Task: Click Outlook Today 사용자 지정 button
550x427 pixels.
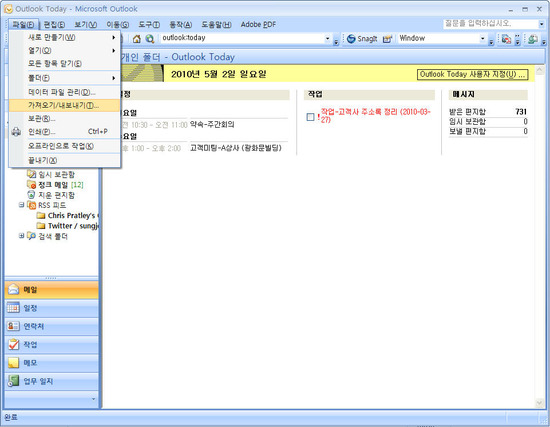Action: 472,74
